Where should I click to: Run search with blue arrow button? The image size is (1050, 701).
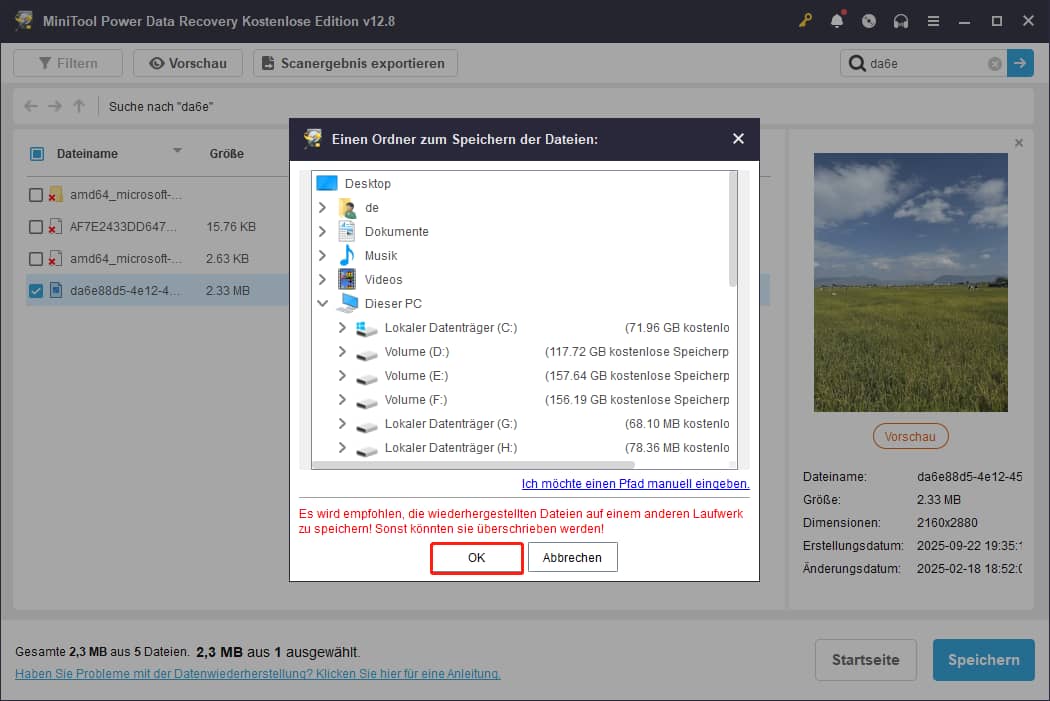coord(1020,63)
